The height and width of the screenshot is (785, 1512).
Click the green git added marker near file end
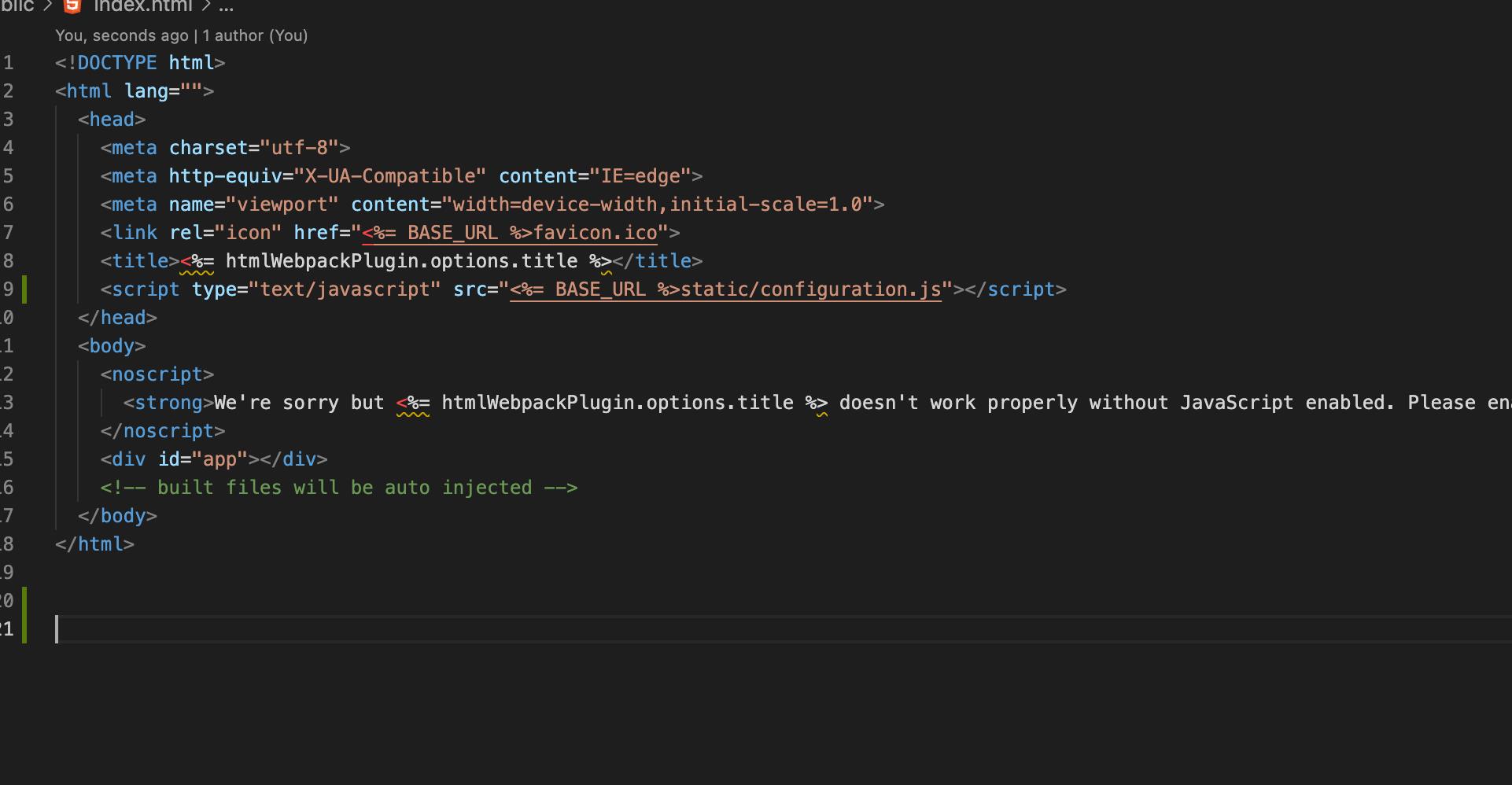(x=24, y=615)
